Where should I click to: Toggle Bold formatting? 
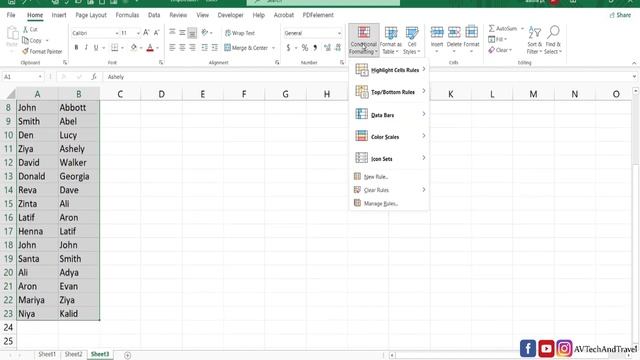pyautogui.click(x=76, y=48)
